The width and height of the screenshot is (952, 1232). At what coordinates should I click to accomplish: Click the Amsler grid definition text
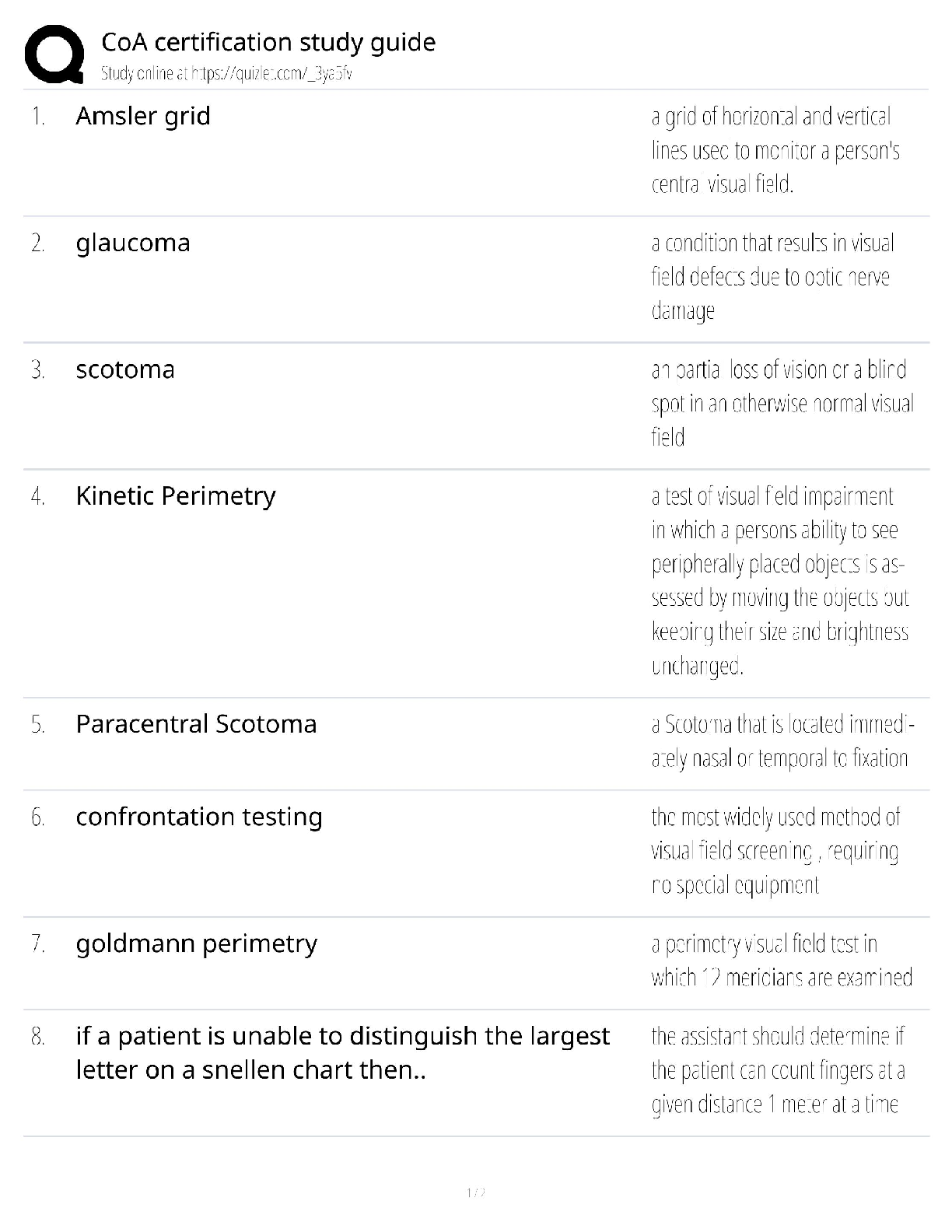tap(775, 150)
